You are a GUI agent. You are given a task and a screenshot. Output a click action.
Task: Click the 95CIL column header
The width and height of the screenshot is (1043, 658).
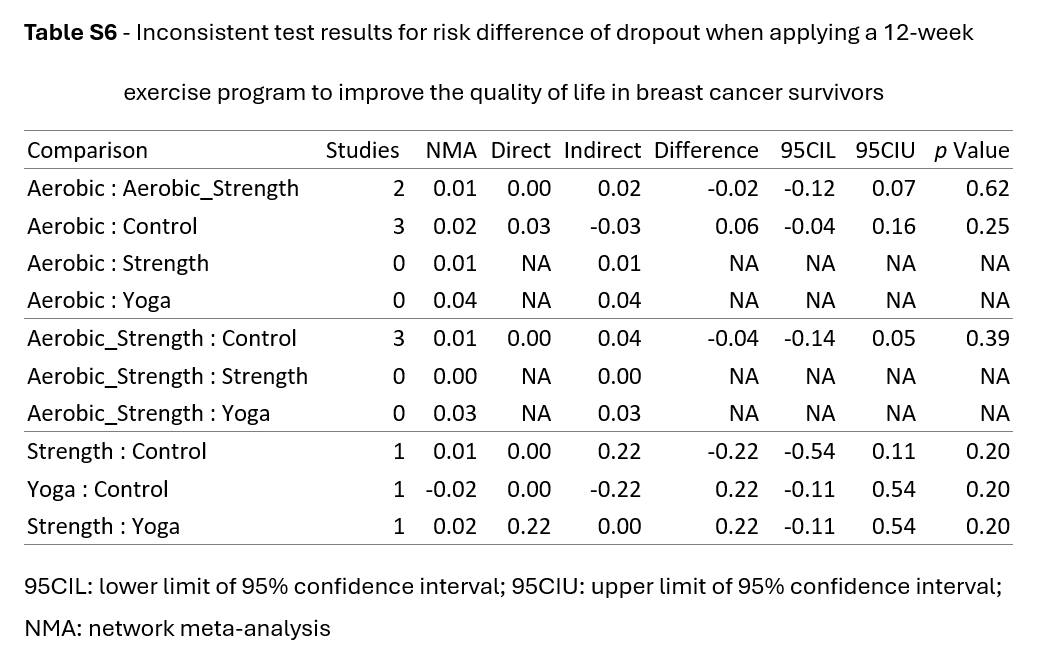(809, 150)
